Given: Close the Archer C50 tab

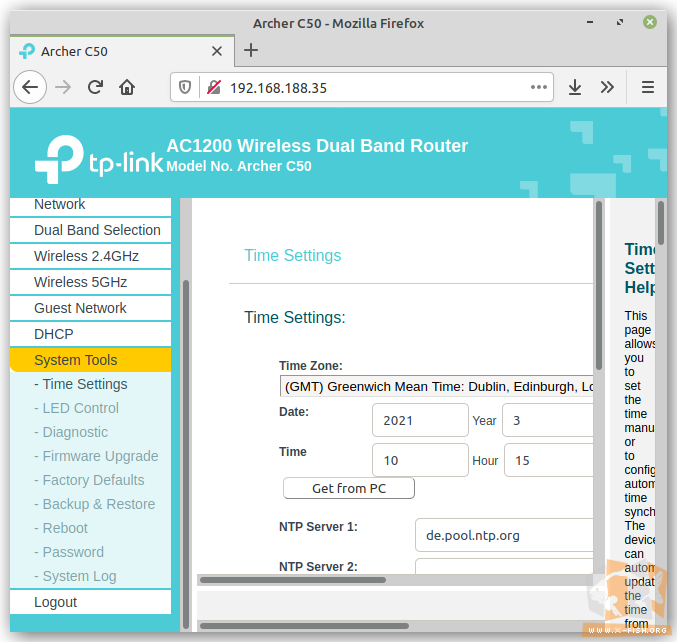Looking at the screenshot, I should coord(217,51).
